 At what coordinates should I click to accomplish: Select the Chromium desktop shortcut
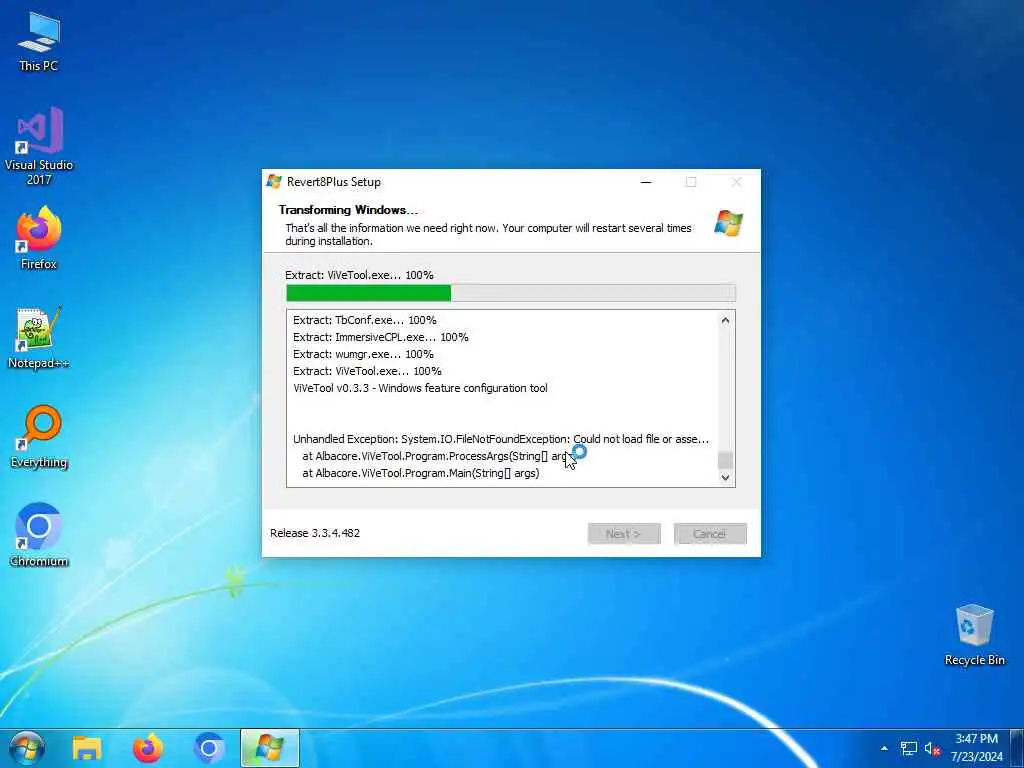click(x=39, y=535)
